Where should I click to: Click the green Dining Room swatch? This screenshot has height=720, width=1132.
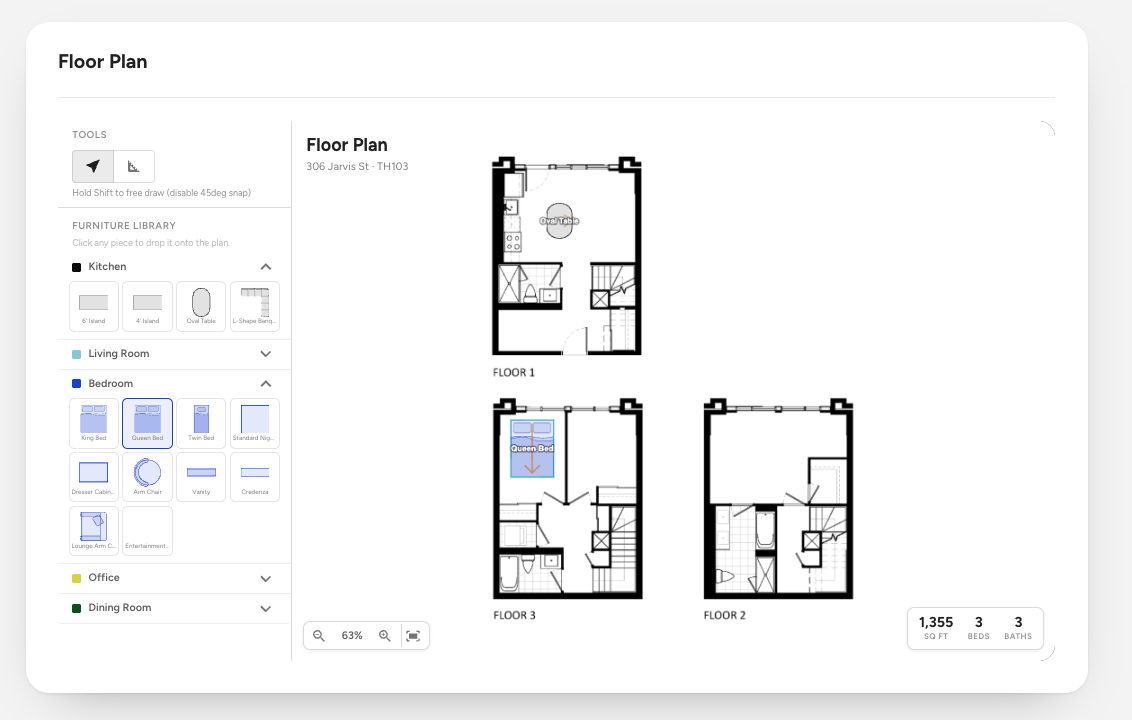77,608
